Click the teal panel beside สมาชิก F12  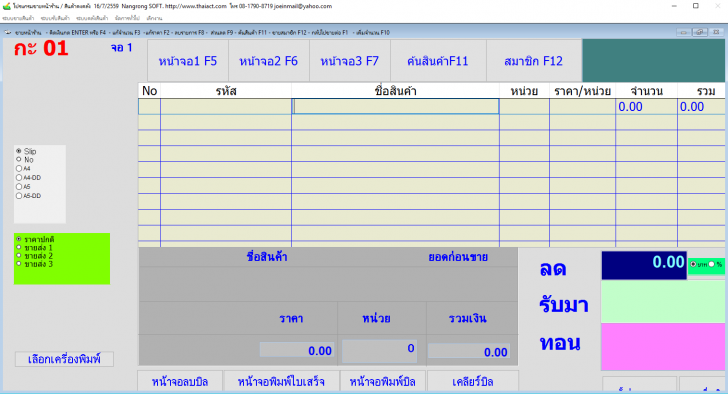[653, 61]
